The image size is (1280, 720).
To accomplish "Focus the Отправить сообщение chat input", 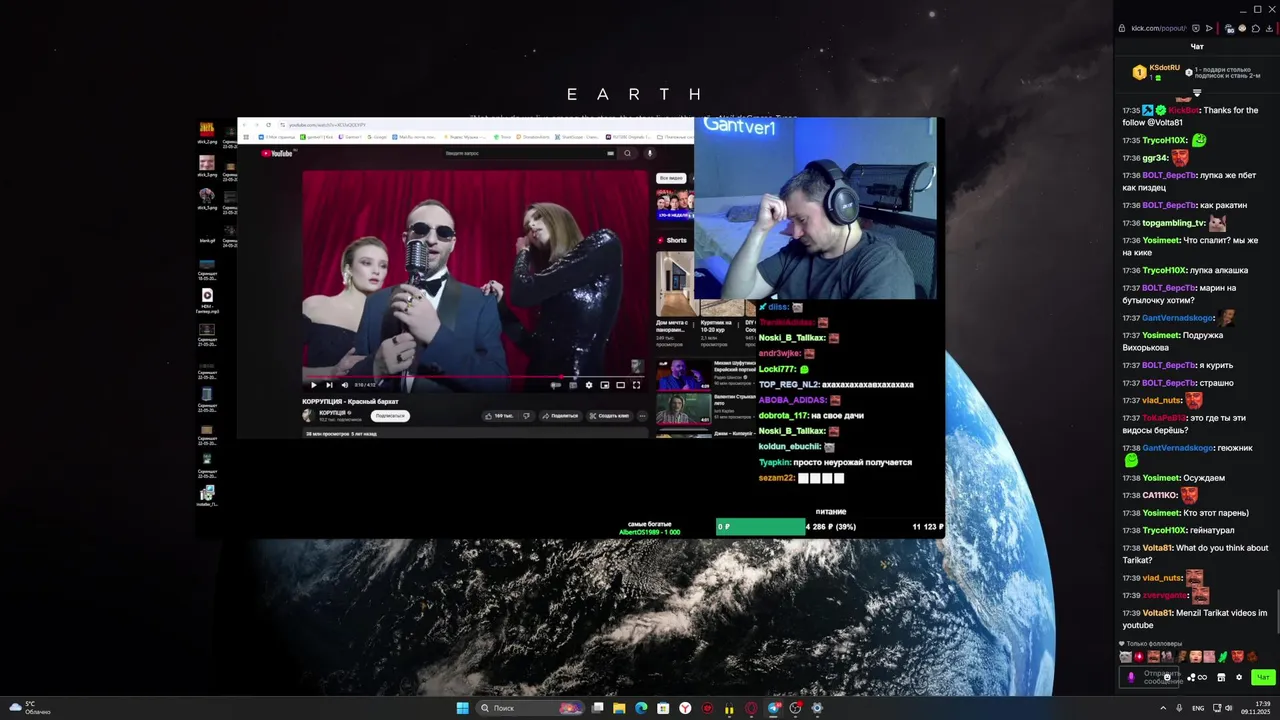I will (1149, 677).
